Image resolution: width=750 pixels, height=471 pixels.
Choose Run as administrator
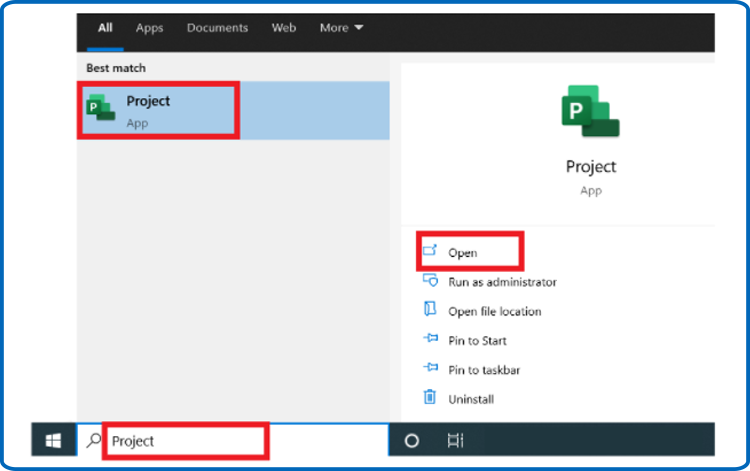(502, 282)
